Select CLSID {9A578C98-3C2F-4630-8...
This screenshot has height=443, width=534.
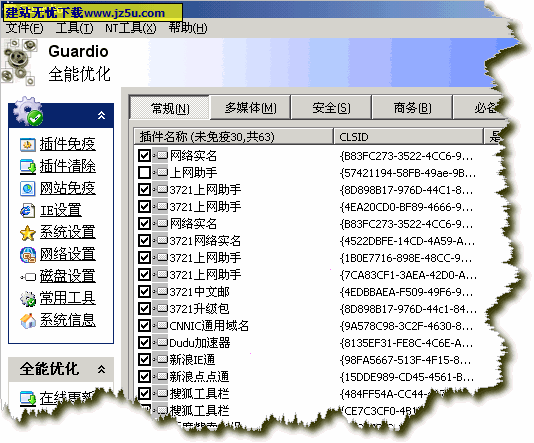[x=406, y=326]
